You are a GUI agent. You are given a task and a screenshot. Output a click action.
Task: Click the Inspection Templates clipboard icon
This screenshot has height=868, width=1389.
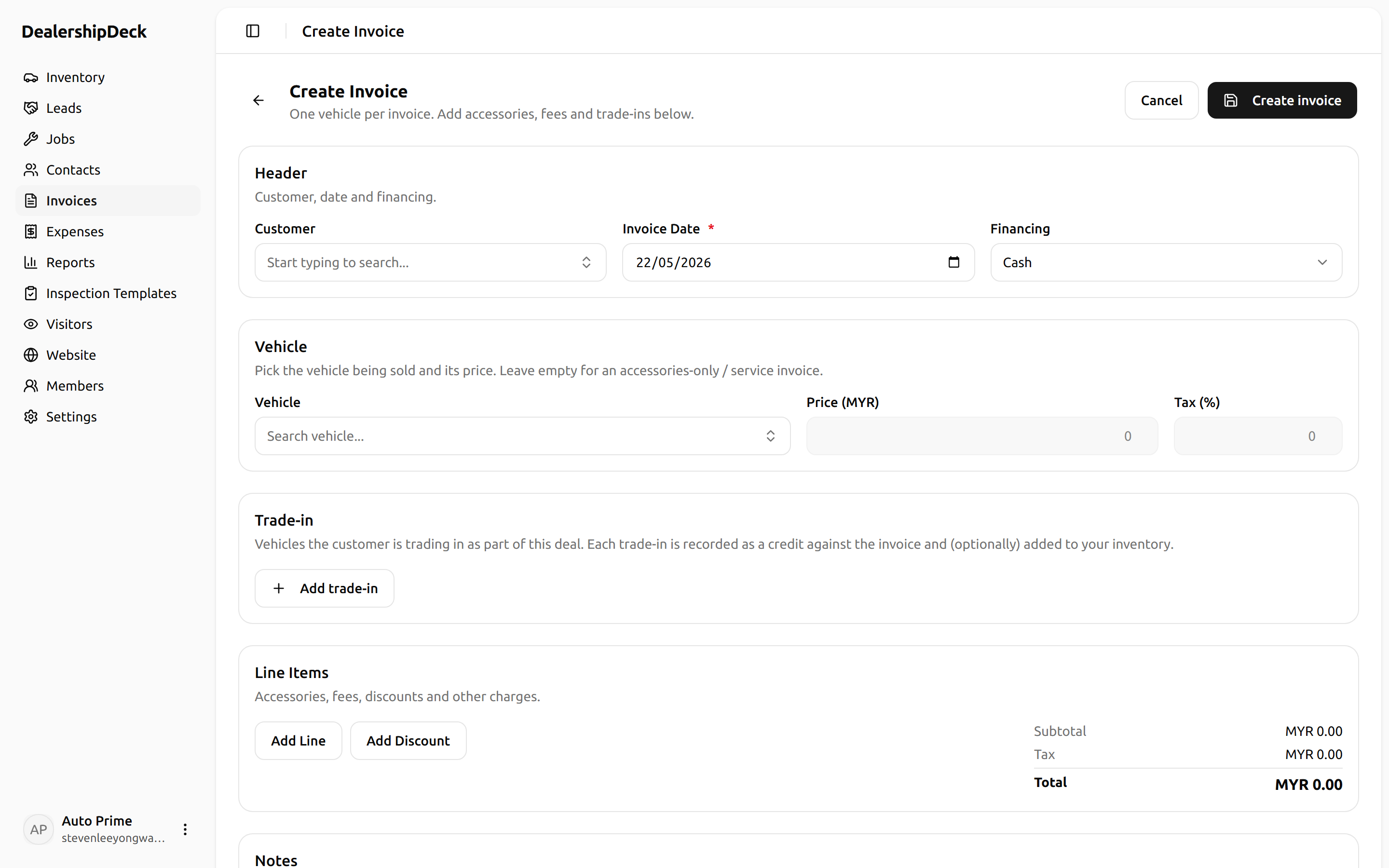pyautogui.click(x=31, y=293)
